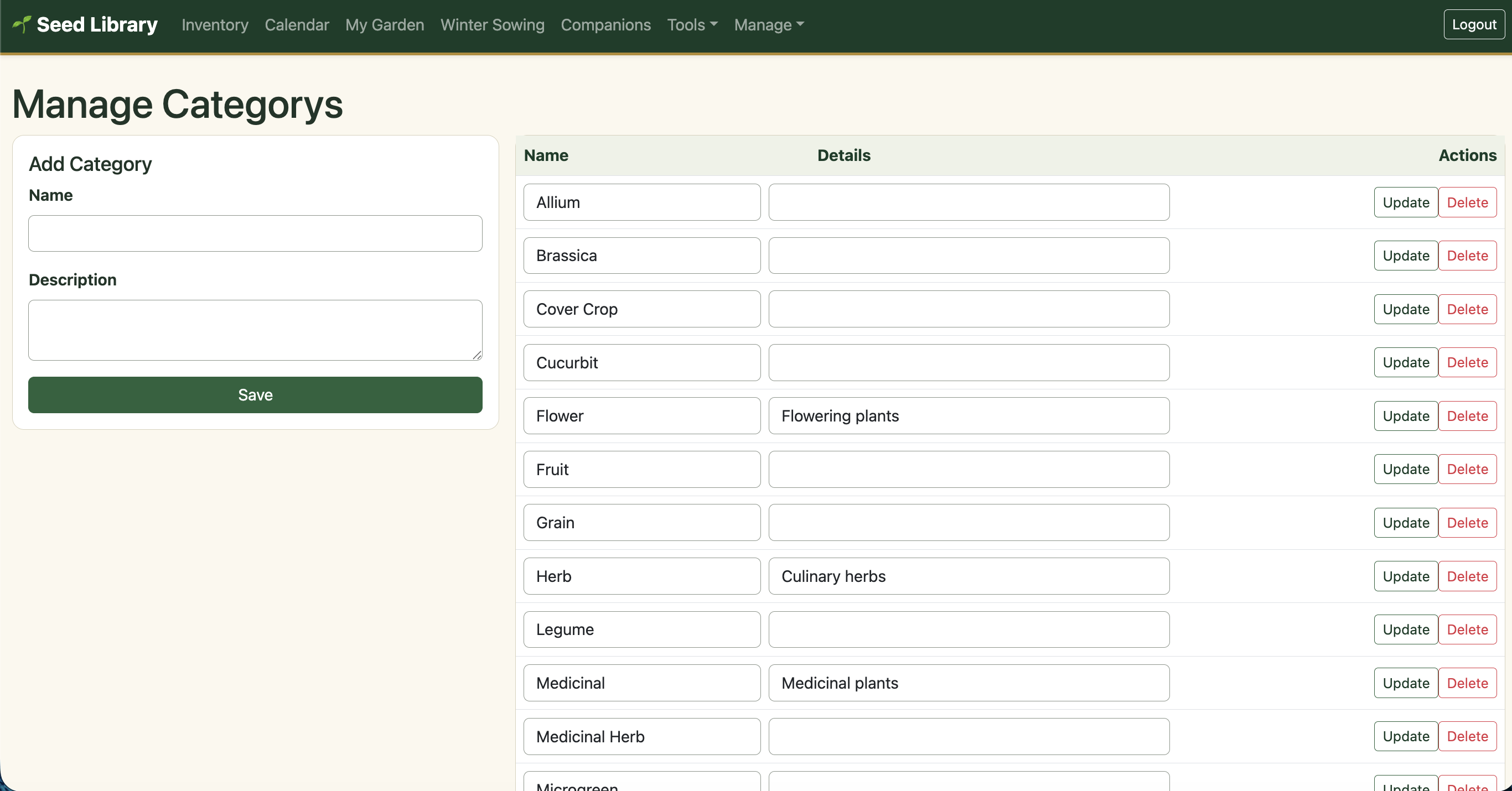Edit the Herb name field

point(642,576)
